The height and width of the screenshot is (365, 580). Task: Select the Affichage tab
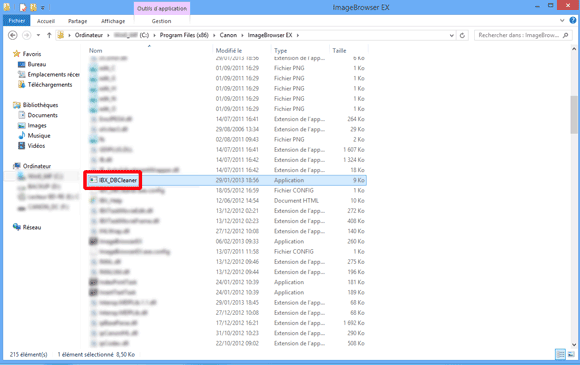coord(113,21)
